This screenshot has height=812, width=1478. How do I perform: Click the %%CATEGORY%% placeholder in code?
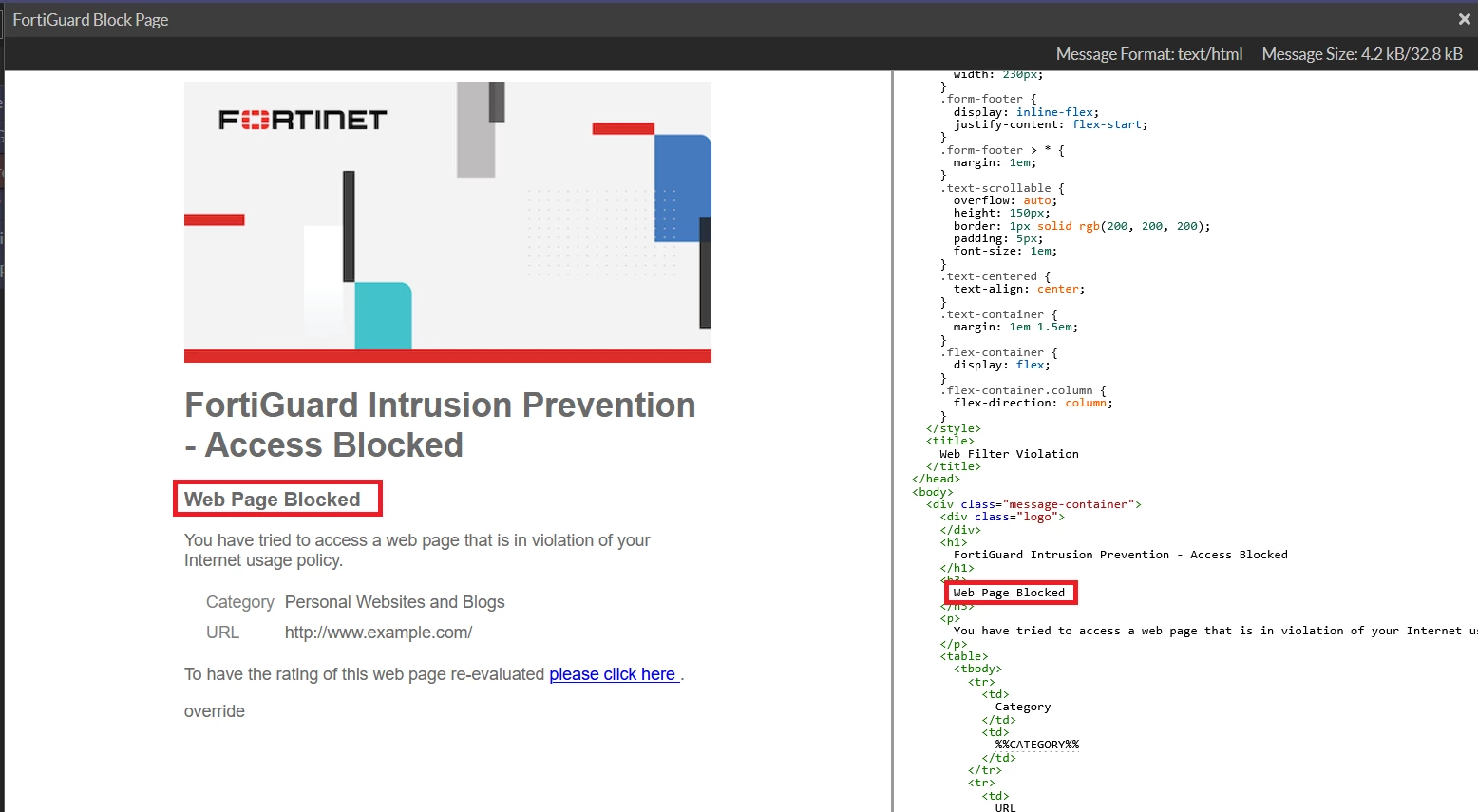point(1037,745)
